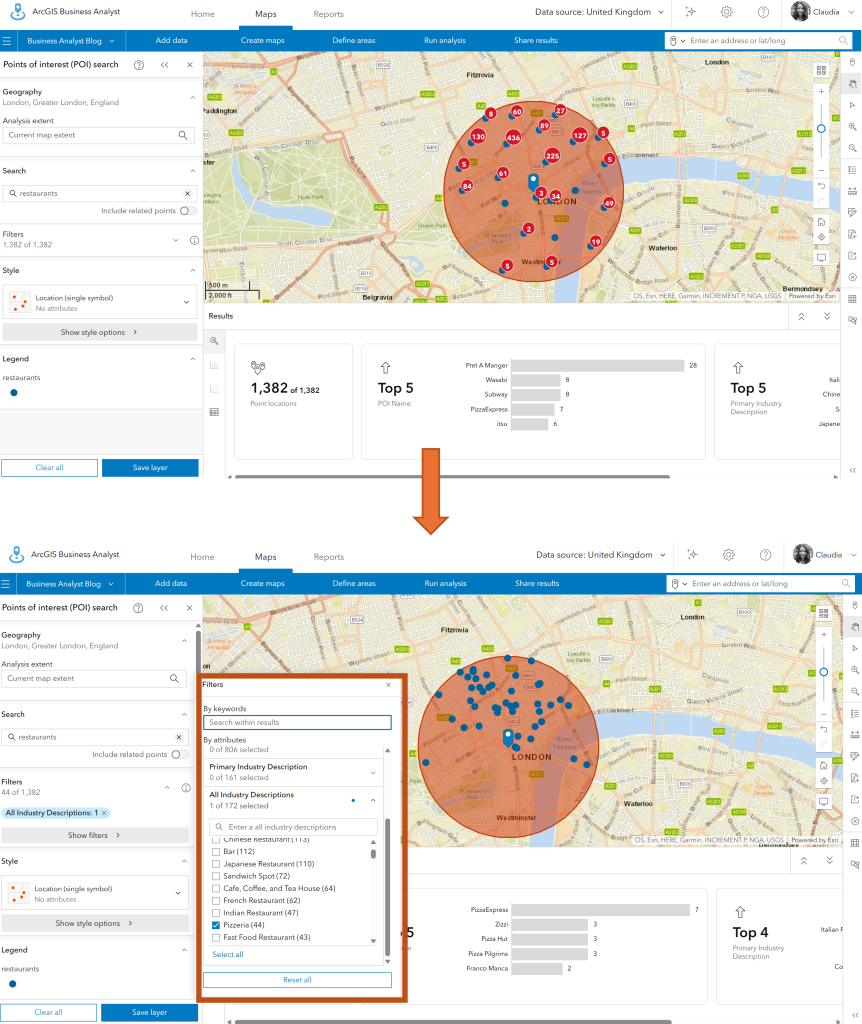Toggle Include related points in upper screenshot
Image resolution: width=862 pixels, height=1024 pixels.
click(x=188, y=210)
